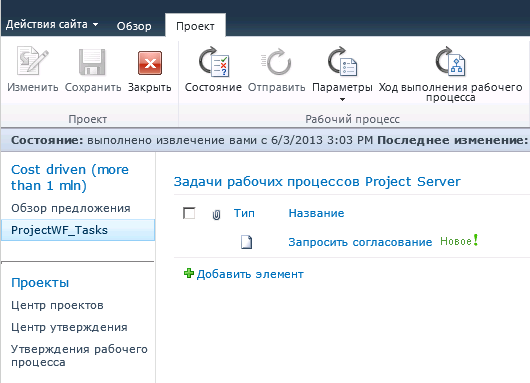
Task: Click the Последнее изменение status text
Action: click(x=452, y=140)
